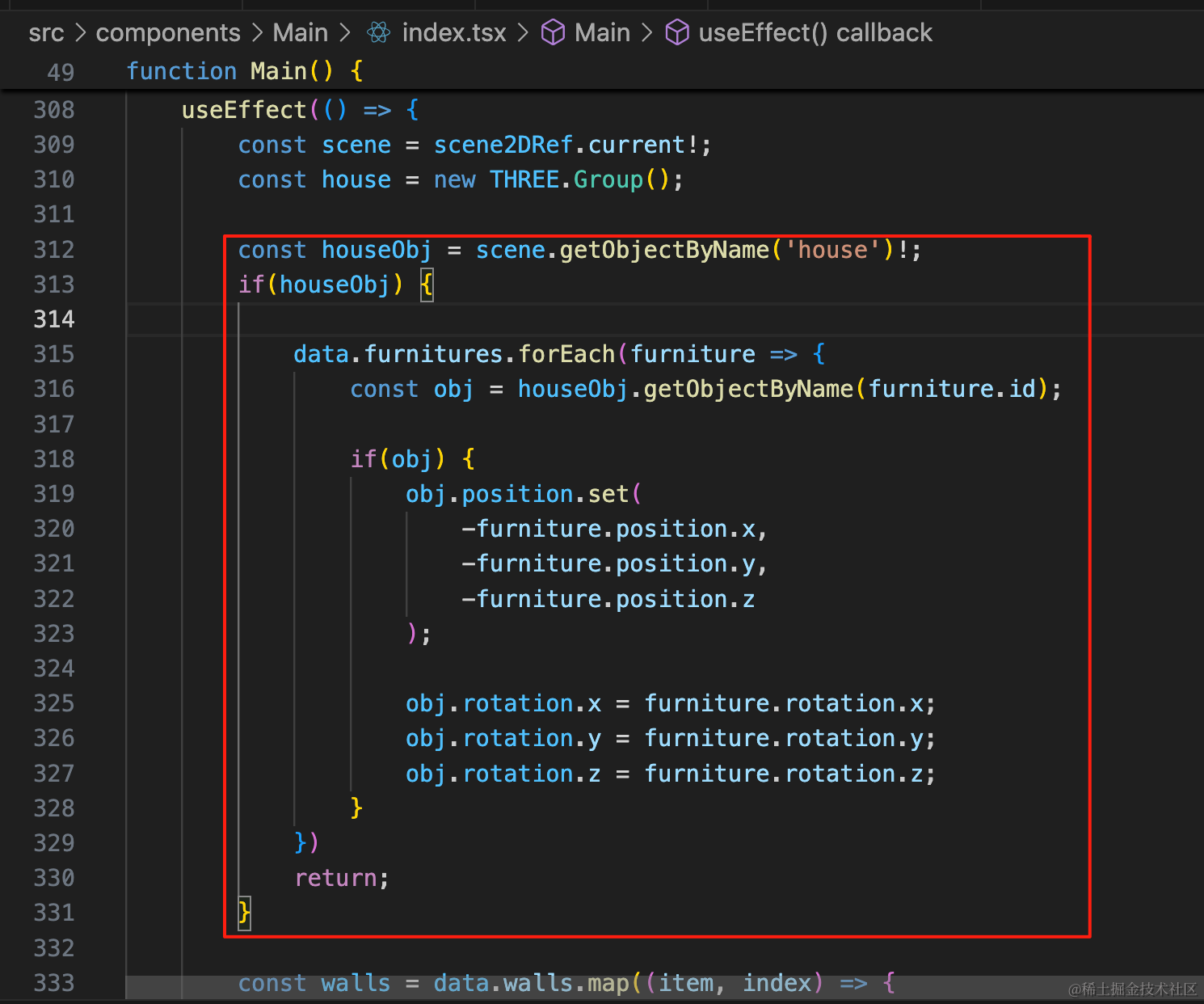This screenshot has height=1004, width=1204.
Task: Click the closing brace on line 331
Action: click(x=244, y=913)
